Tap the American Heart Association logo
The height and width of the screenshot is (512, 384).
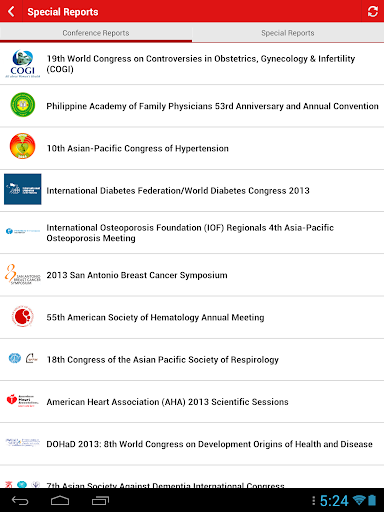tap(23, 400)
